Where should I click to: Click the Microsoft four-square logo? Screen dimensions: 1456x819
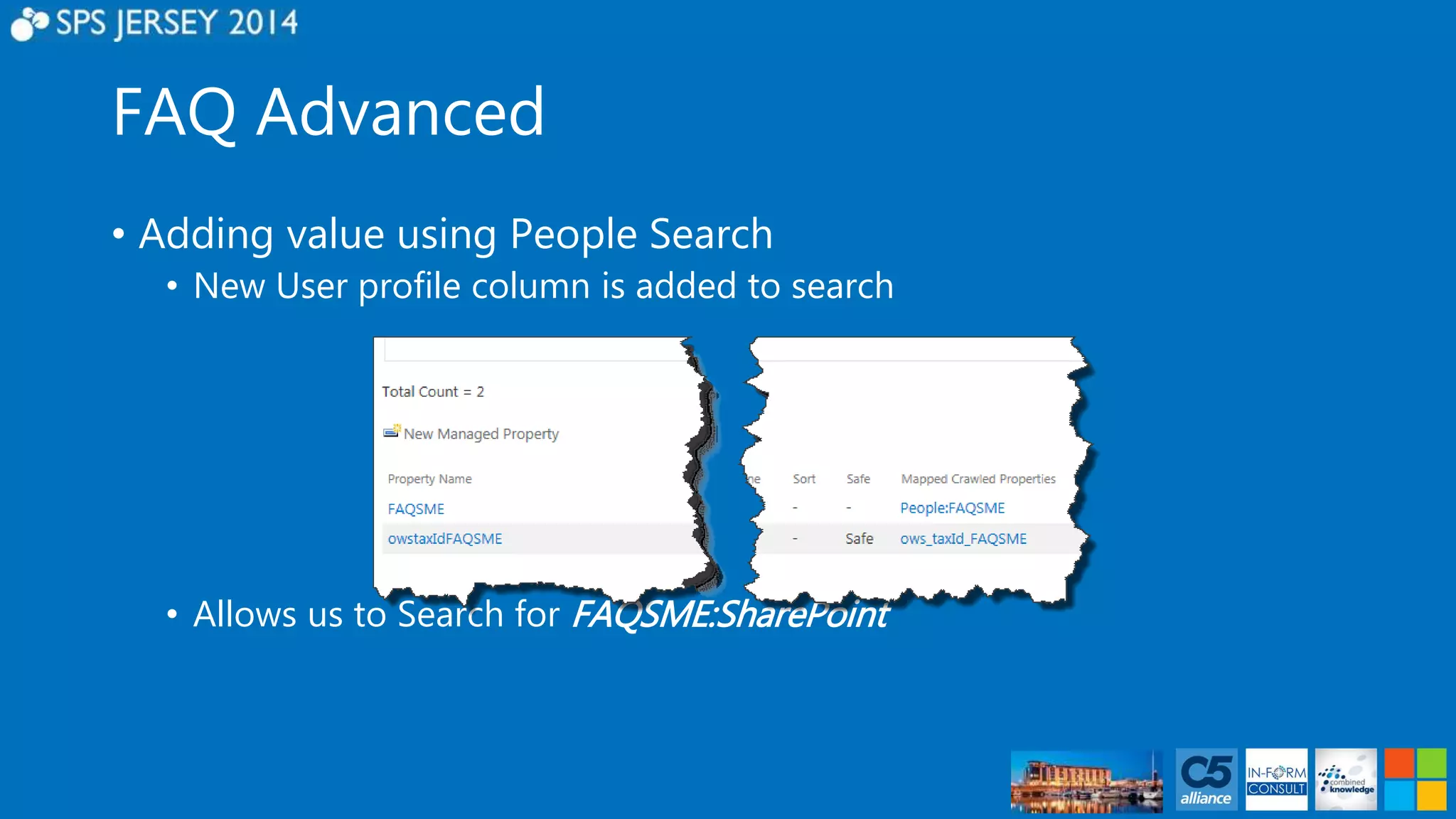[x=1415, y=779]
